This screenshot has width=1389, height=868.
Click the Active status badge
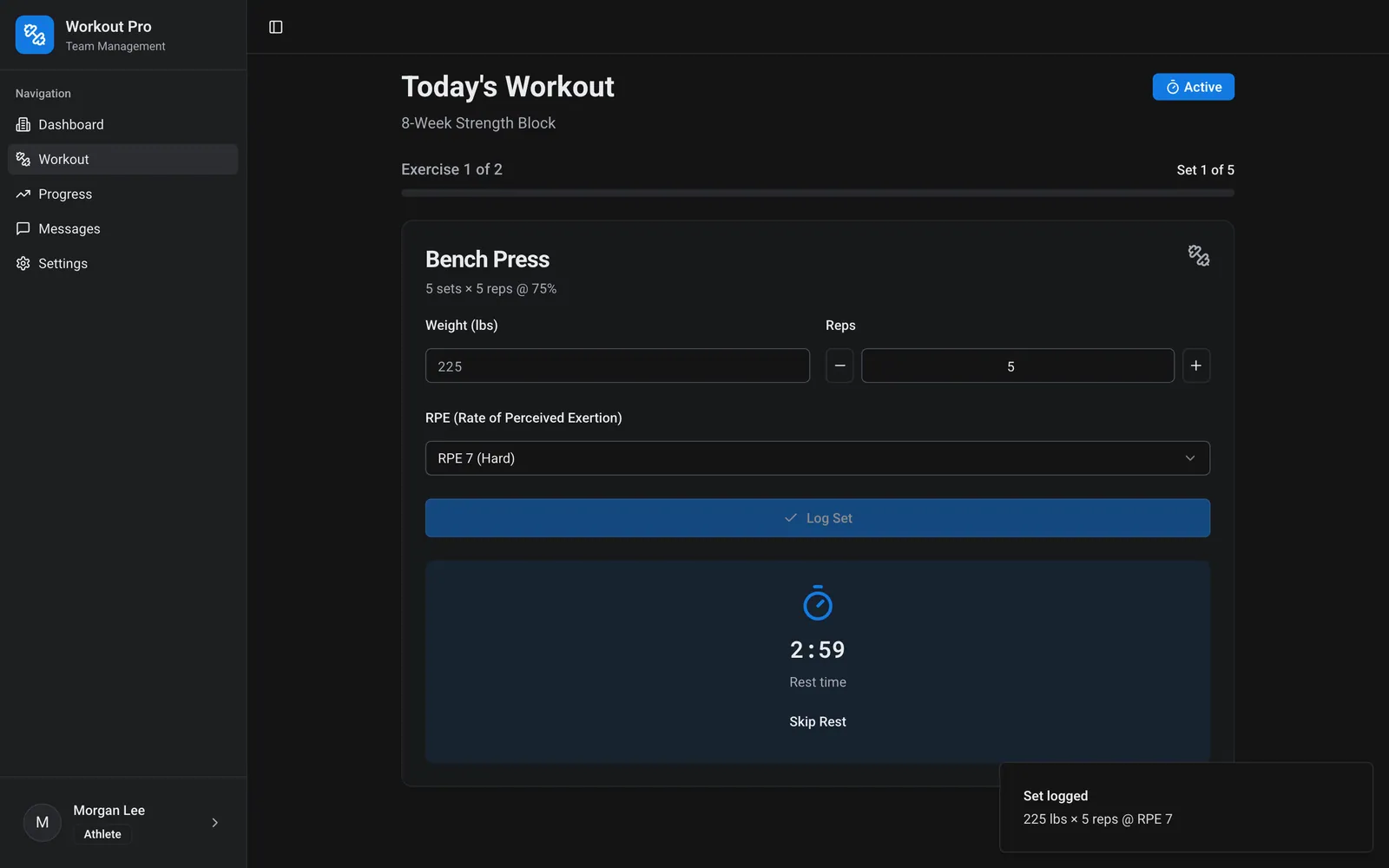[x=1194, y=87]
